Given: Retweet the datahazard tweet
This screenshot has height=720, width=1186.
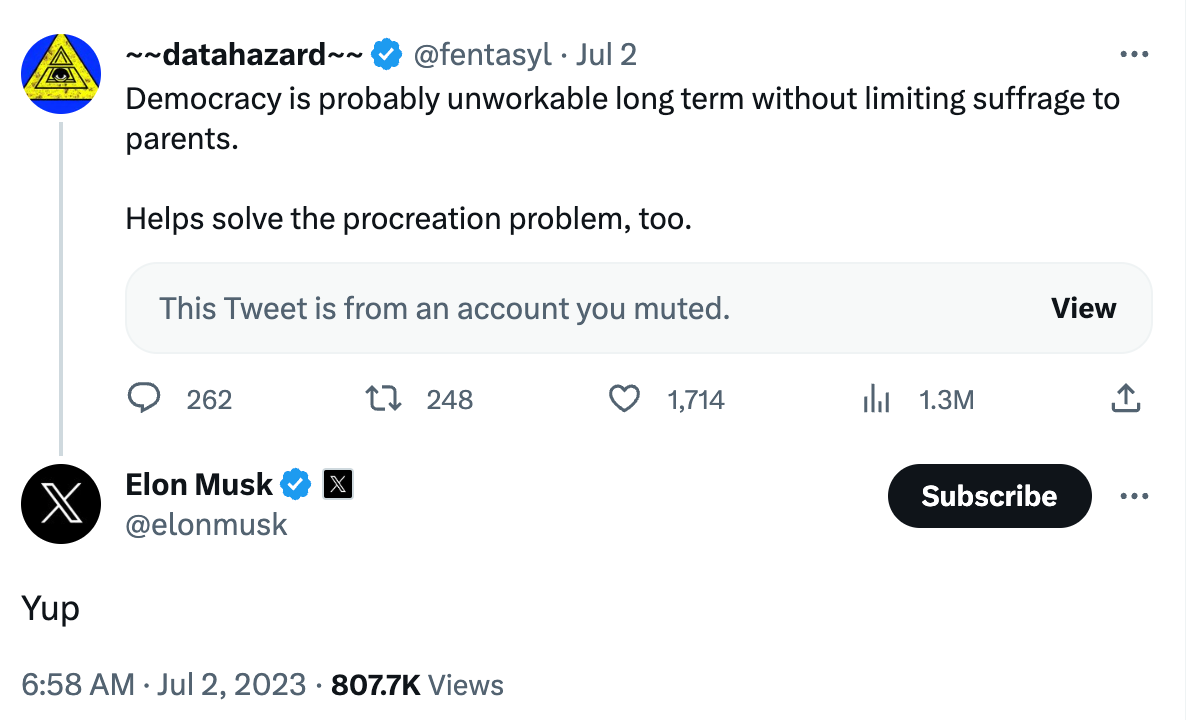Looking at the screenshot, I should (385, 399).
